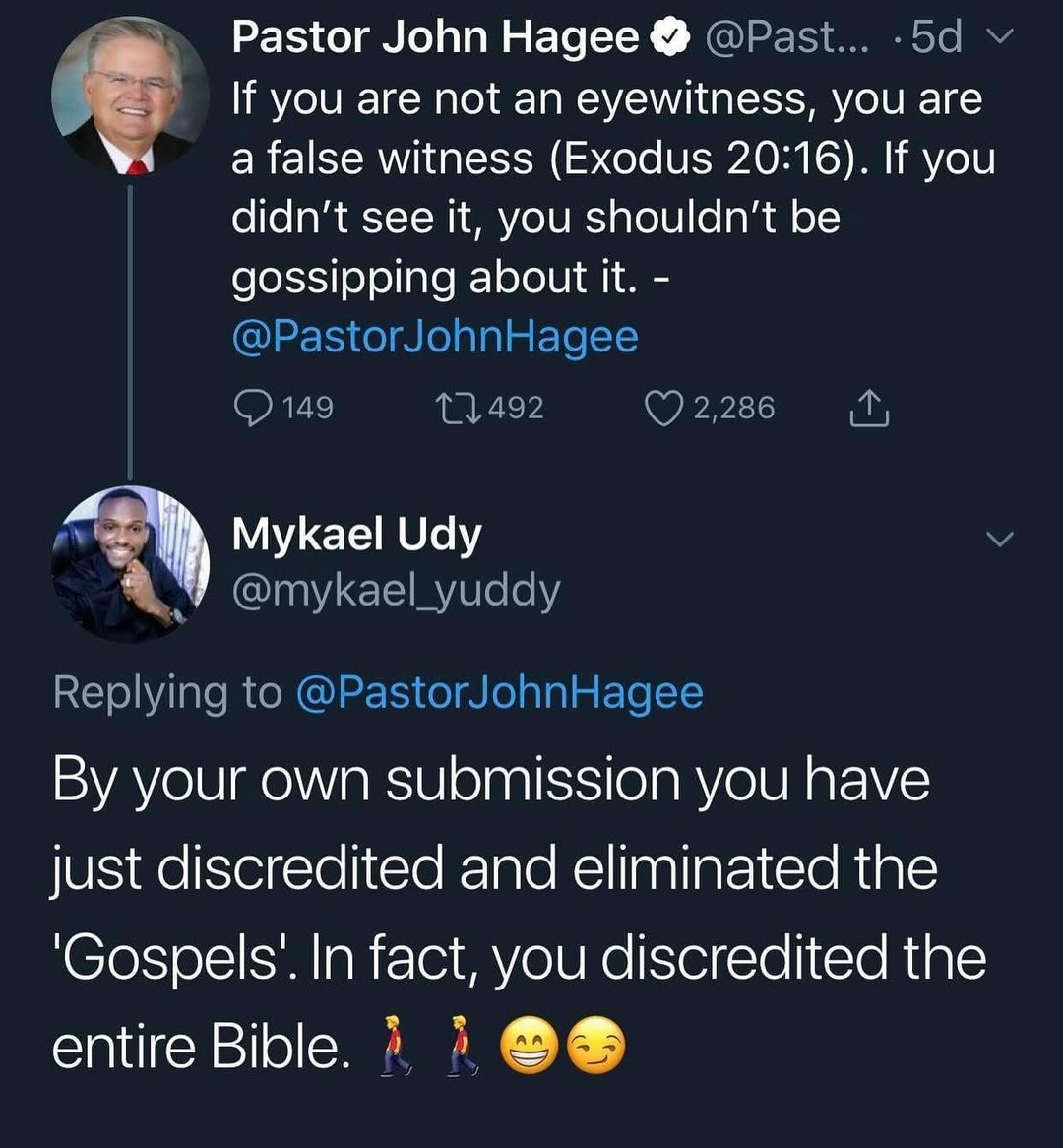
Task: Open Pastor John Hagee's profile picture
Action: point(130,96)
